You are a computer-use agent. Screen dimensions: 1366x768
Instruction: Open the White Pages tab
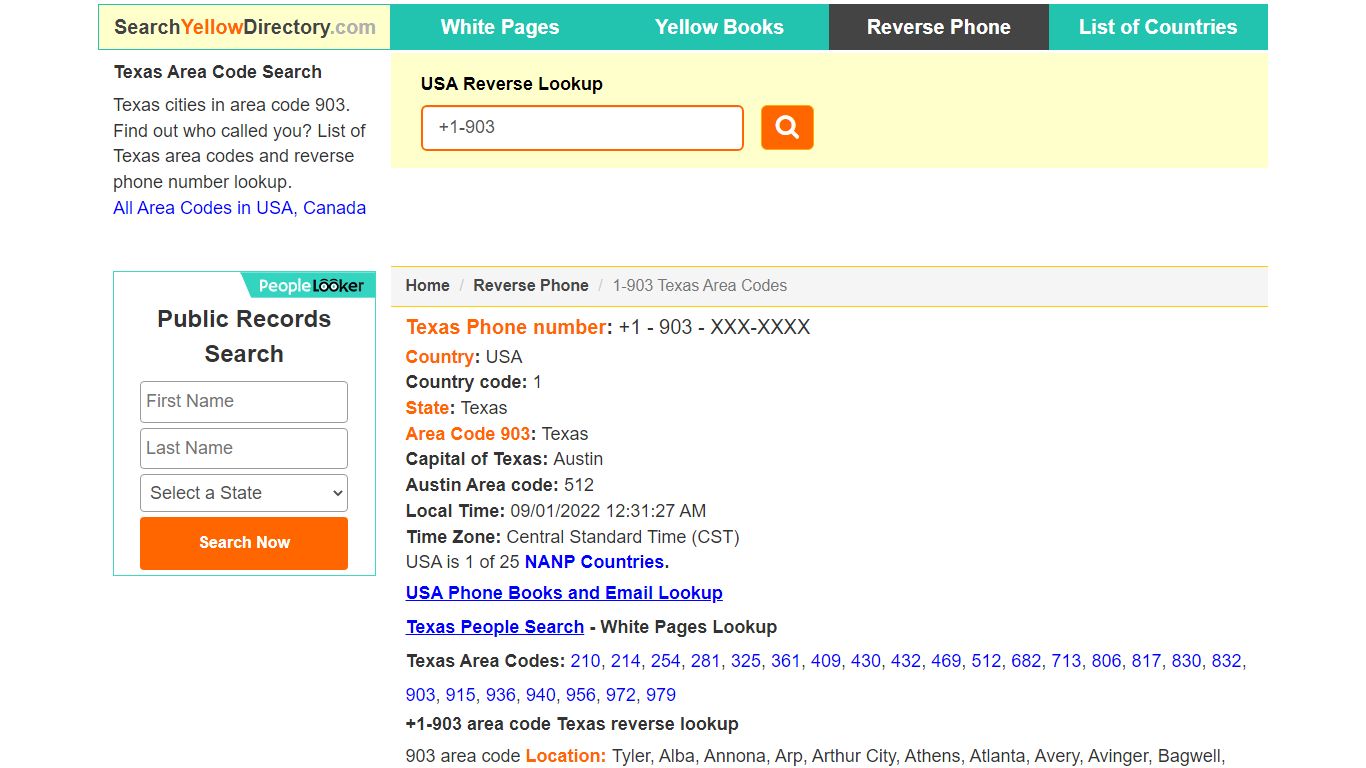(500, 27)
